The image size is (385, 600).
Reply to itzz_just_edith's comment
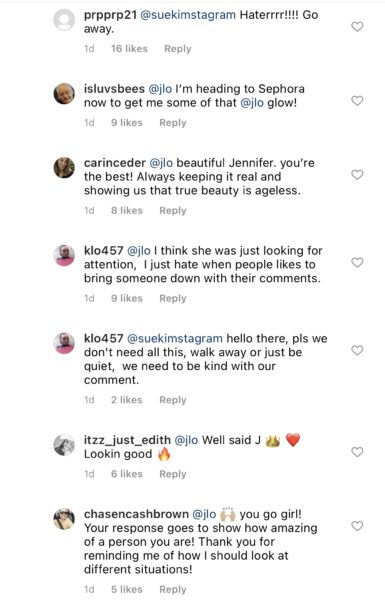coord(173,474)
